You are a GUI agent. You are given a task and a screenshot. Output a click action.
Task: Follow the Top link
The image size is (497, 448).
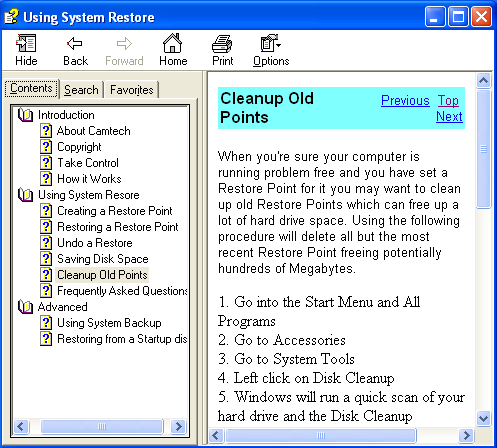tap(448, 100)
